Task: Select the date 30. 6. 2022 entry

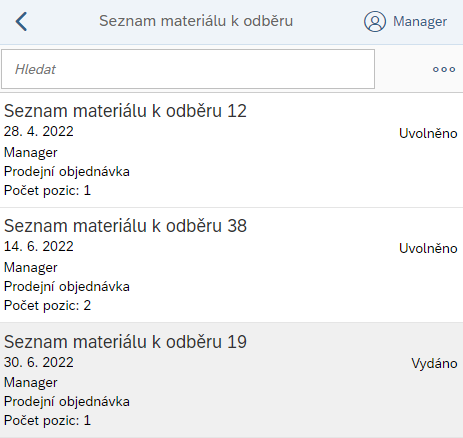Action: [39, 362]
